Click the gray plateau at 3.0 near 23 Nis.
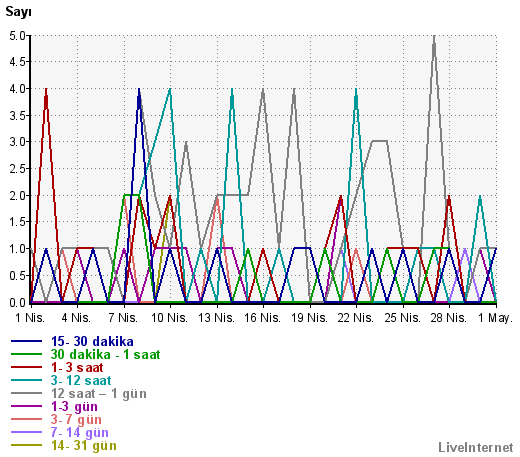Screen dimensions: 520x457 click(x=379, y=141)
